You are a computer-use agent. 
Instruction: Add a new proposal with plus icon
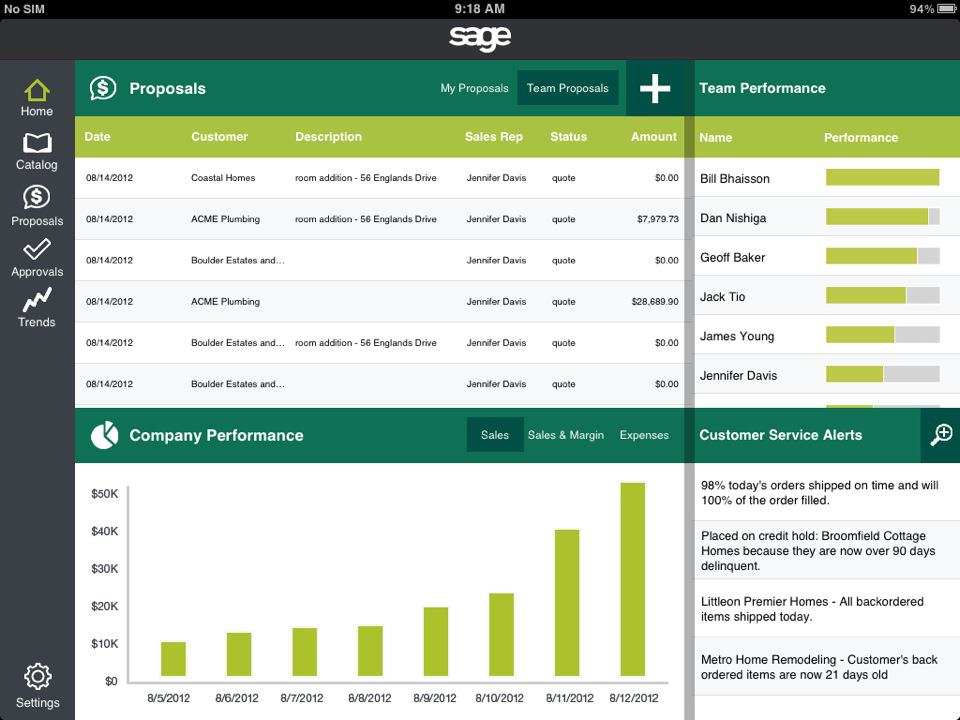pyautogui.click(x=655, y=88)
